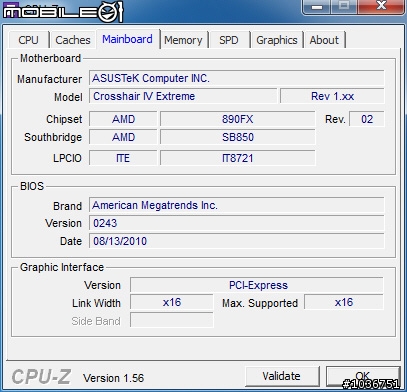Image resolution: width=407 pixels, height=392 pixels.
Task: Confirm with the OK button
Action: [x=363, y=376]
